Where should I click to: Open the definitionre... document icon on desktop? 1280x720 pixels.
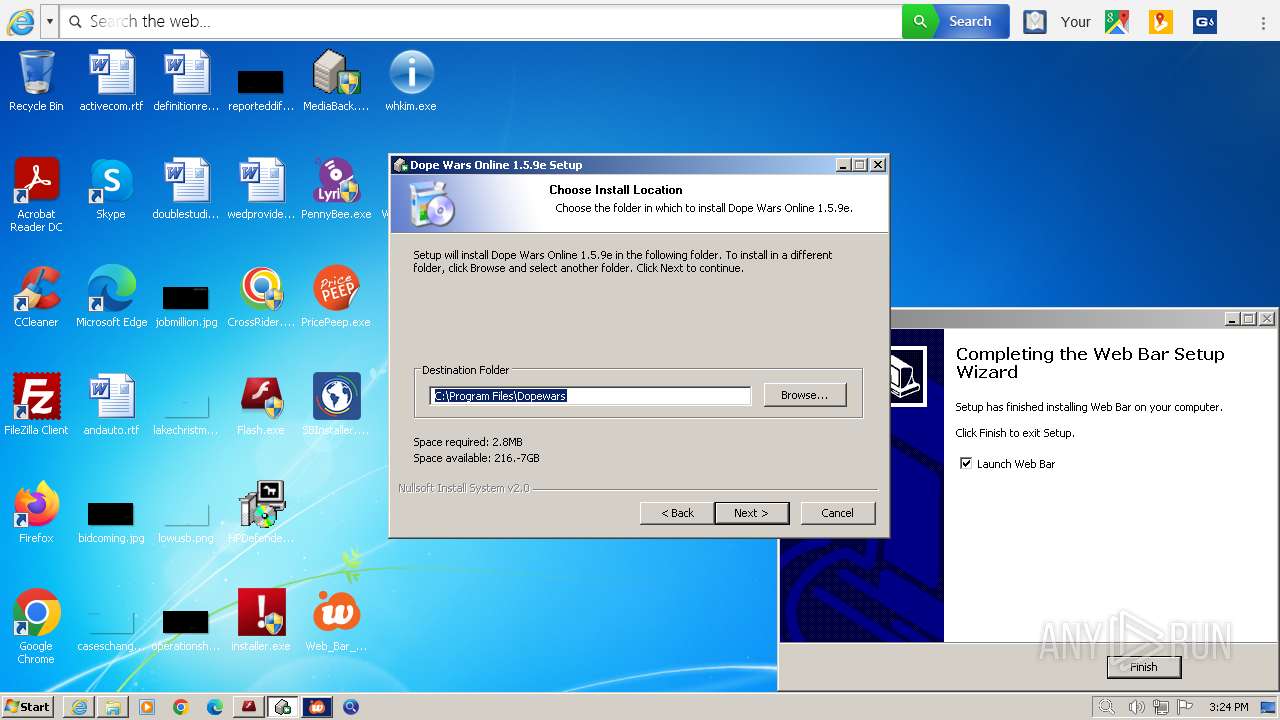[x=186, y=81]
